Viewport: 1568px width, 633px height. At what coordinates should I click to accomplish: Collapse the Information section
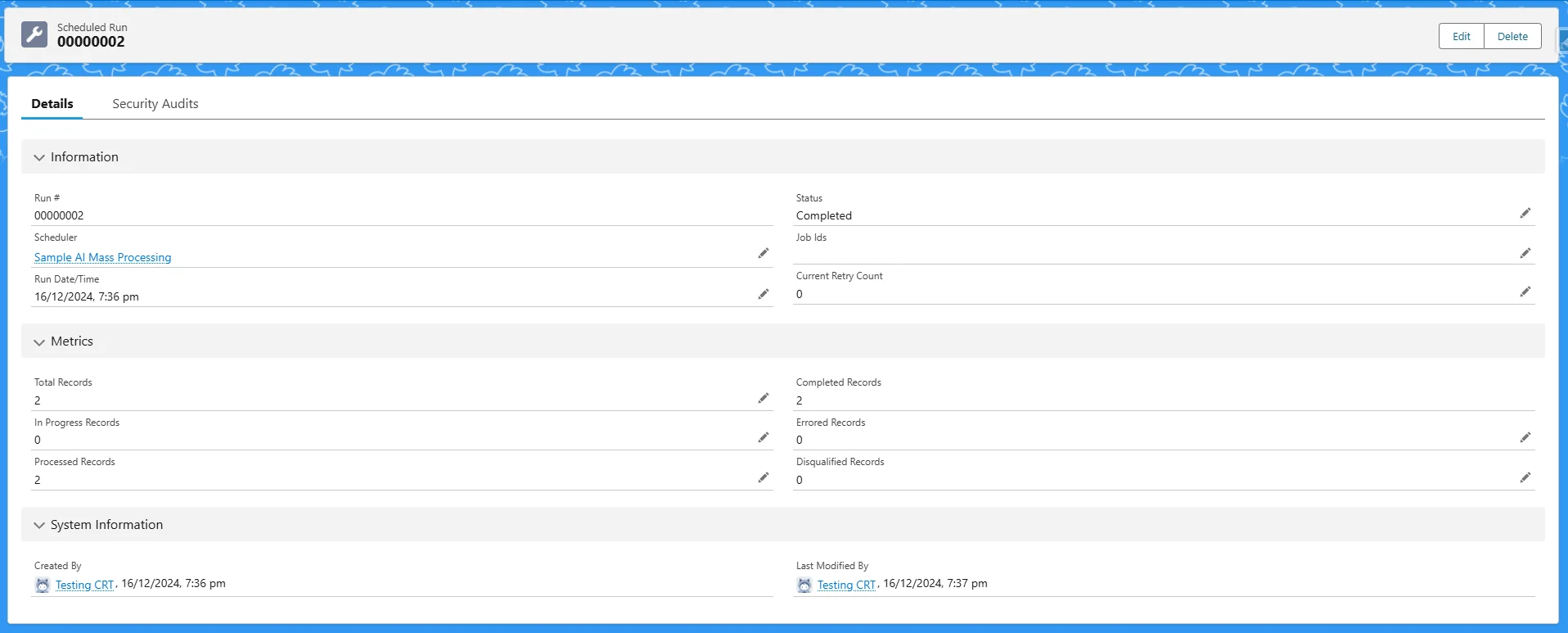39,157
